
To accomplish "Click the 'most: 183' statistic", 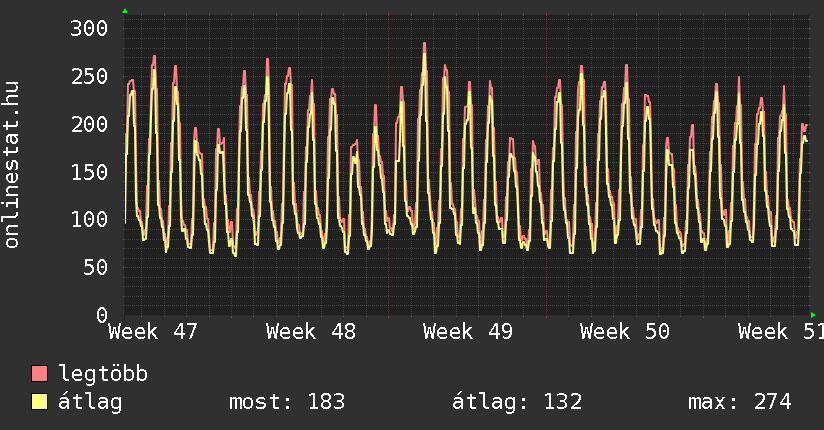I will [287, 402].
